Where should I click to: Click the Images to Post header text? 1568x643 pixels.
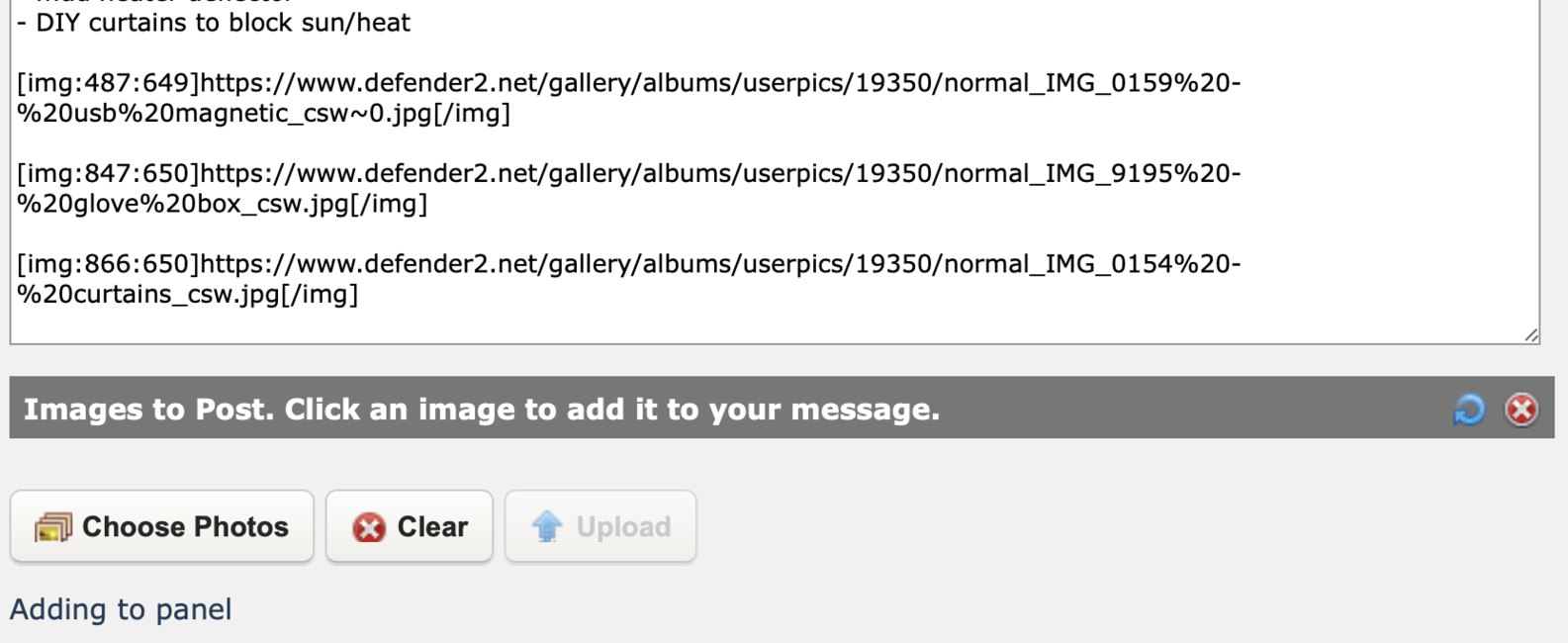tap(482, 409)
